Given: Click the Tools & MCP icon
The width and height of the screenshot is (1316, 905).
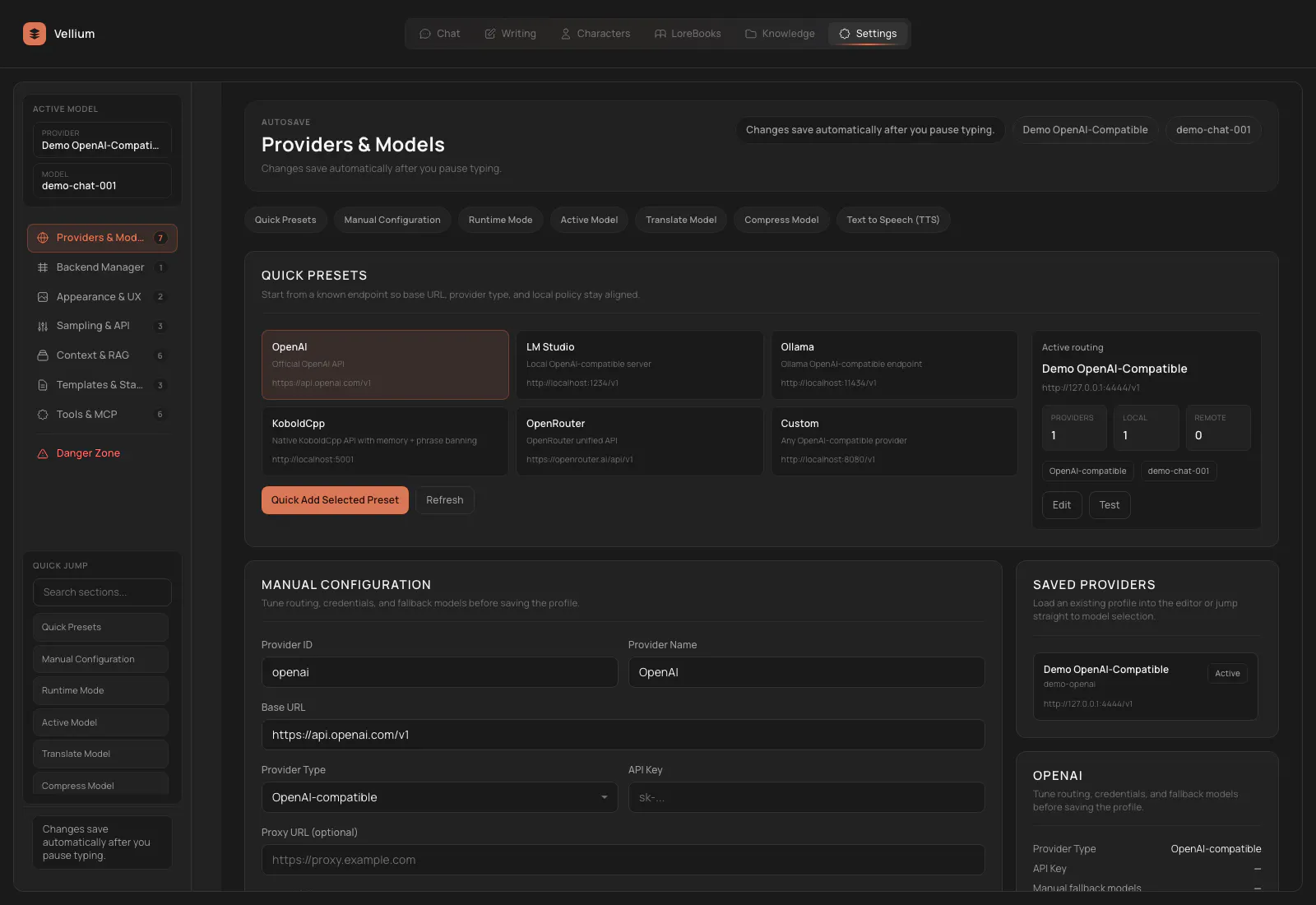Looking at the screenshot, I should pyautogui.click(x=43, y=415).
